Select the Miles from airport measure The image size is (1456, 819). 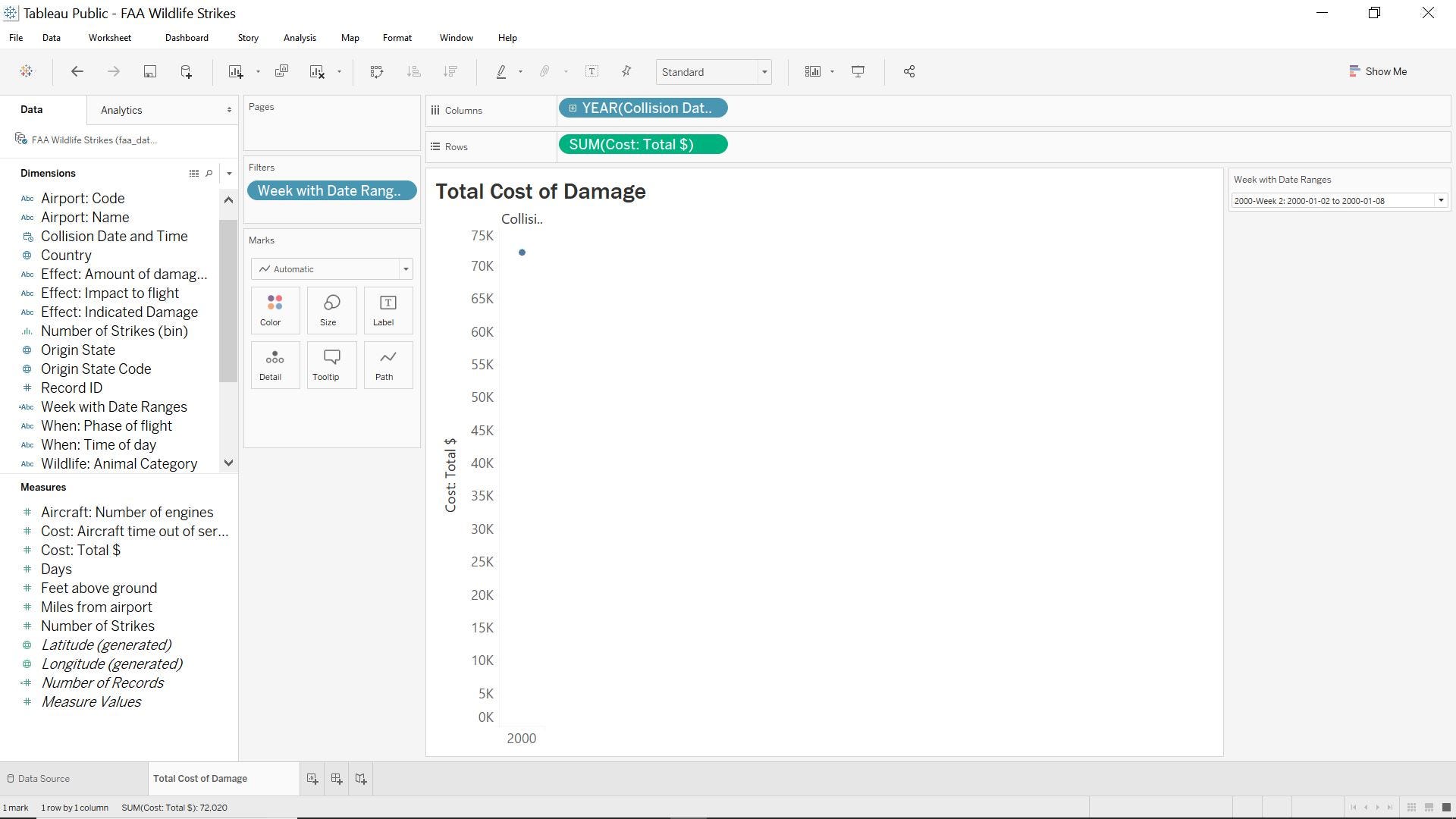click(96, 607)
